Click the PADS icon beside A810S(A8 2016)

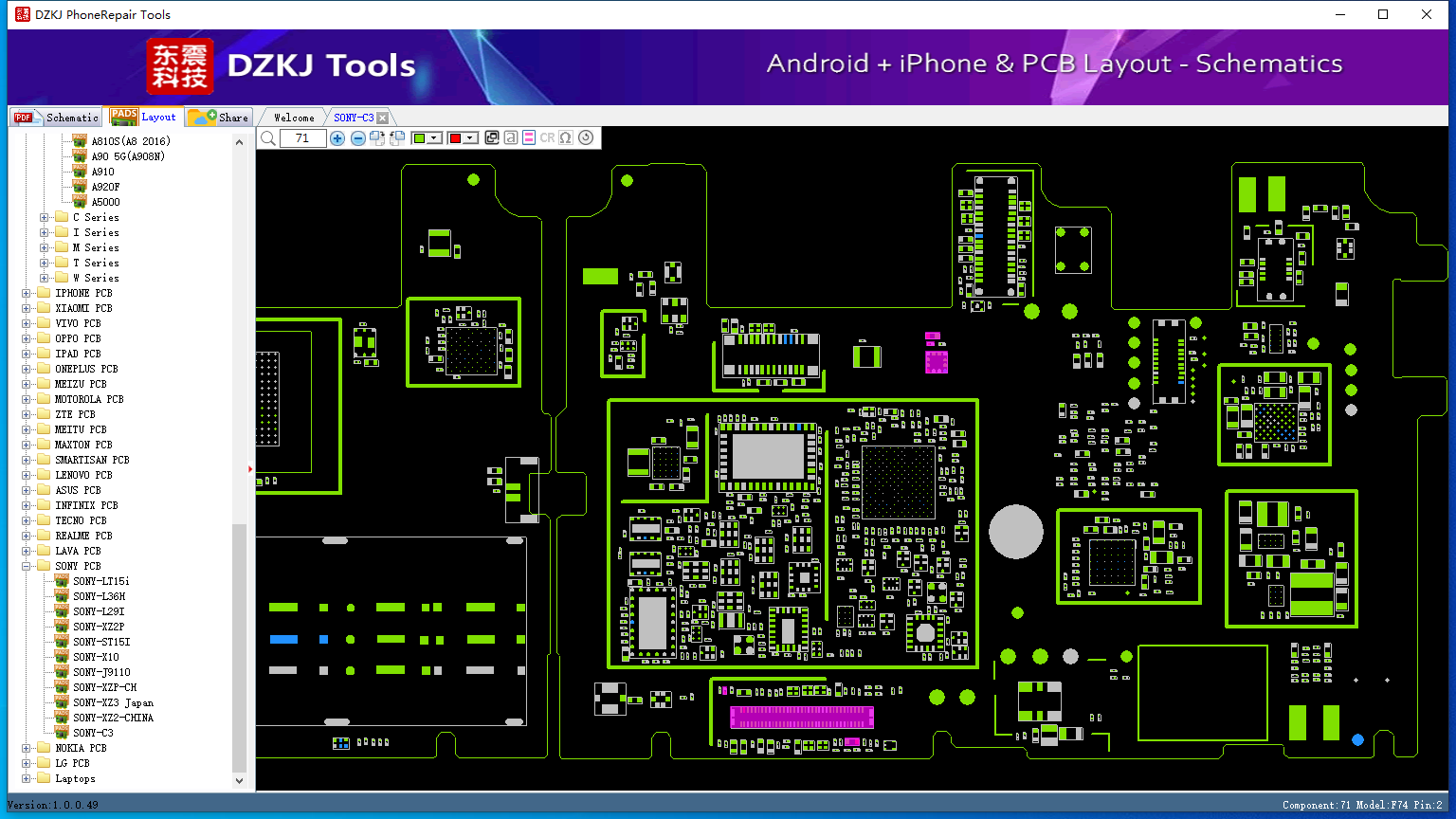pos(80,140)
